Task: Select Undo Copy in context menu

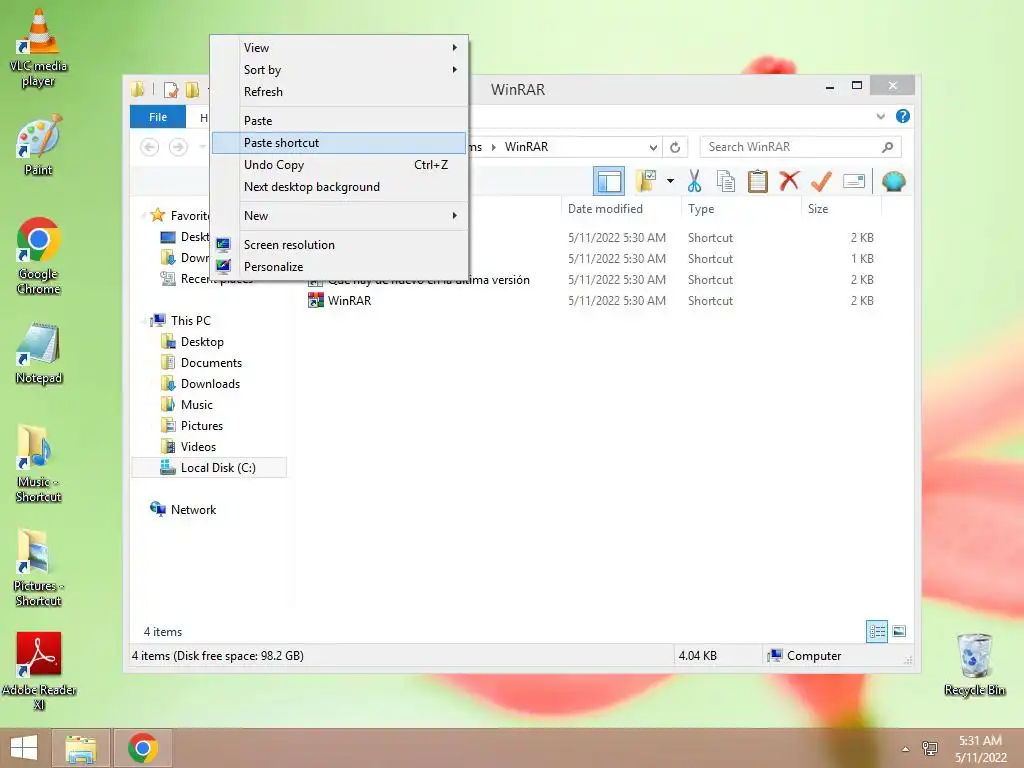Action: click(x=339, y=165)
